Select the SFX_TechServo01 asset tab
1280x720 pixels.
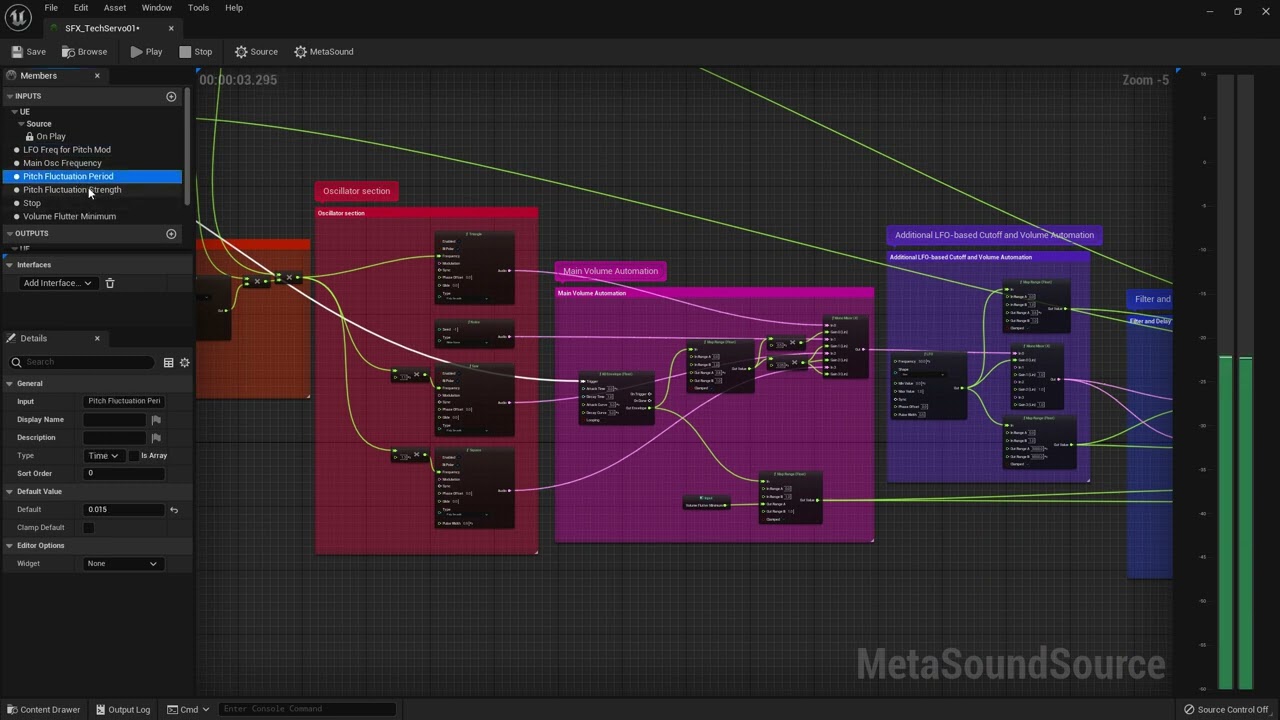(103, 28)
